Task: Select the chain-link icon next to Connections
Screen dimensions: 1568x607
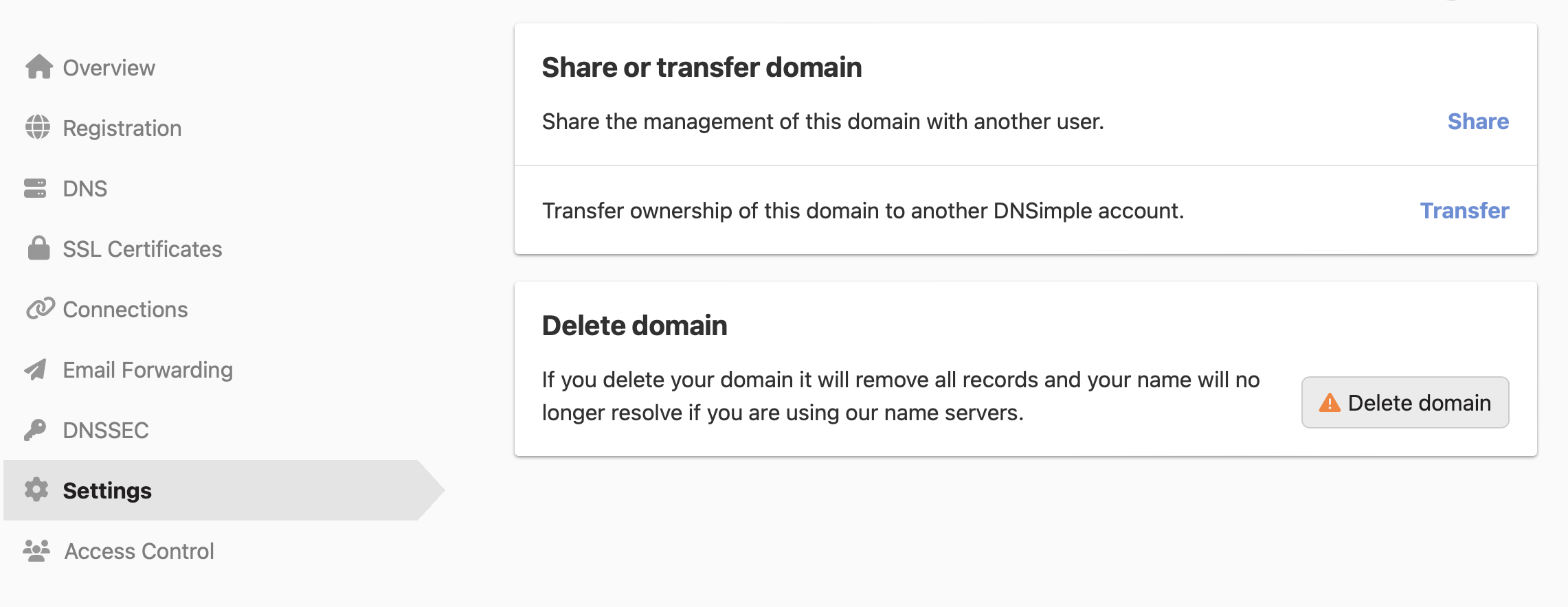Action: point(39,308)
